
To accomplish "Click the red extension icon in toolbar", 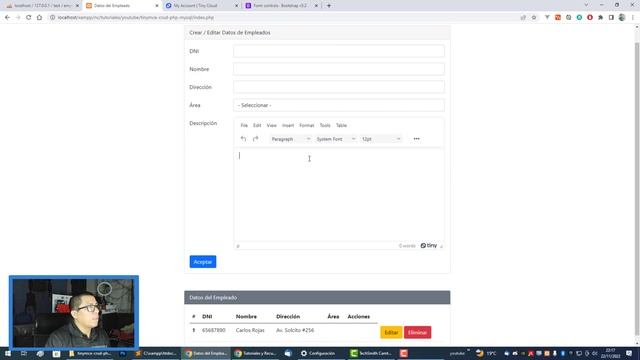I will coord(590,18).
